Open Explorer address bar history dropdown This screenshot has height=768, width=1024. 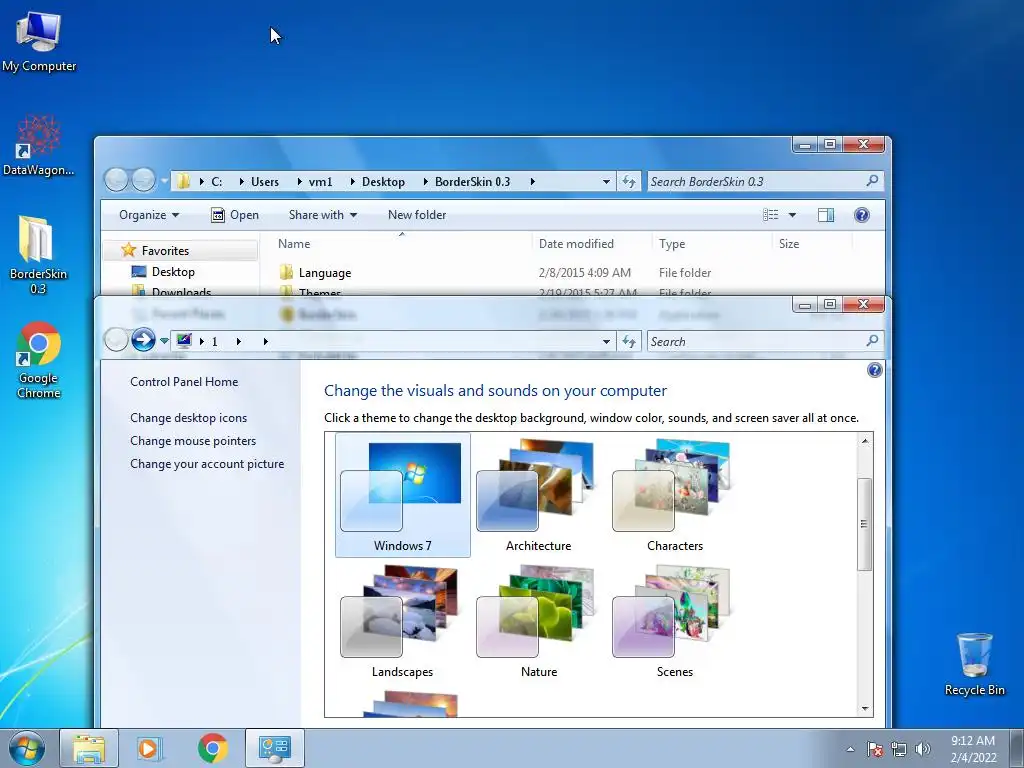(606, 182)
